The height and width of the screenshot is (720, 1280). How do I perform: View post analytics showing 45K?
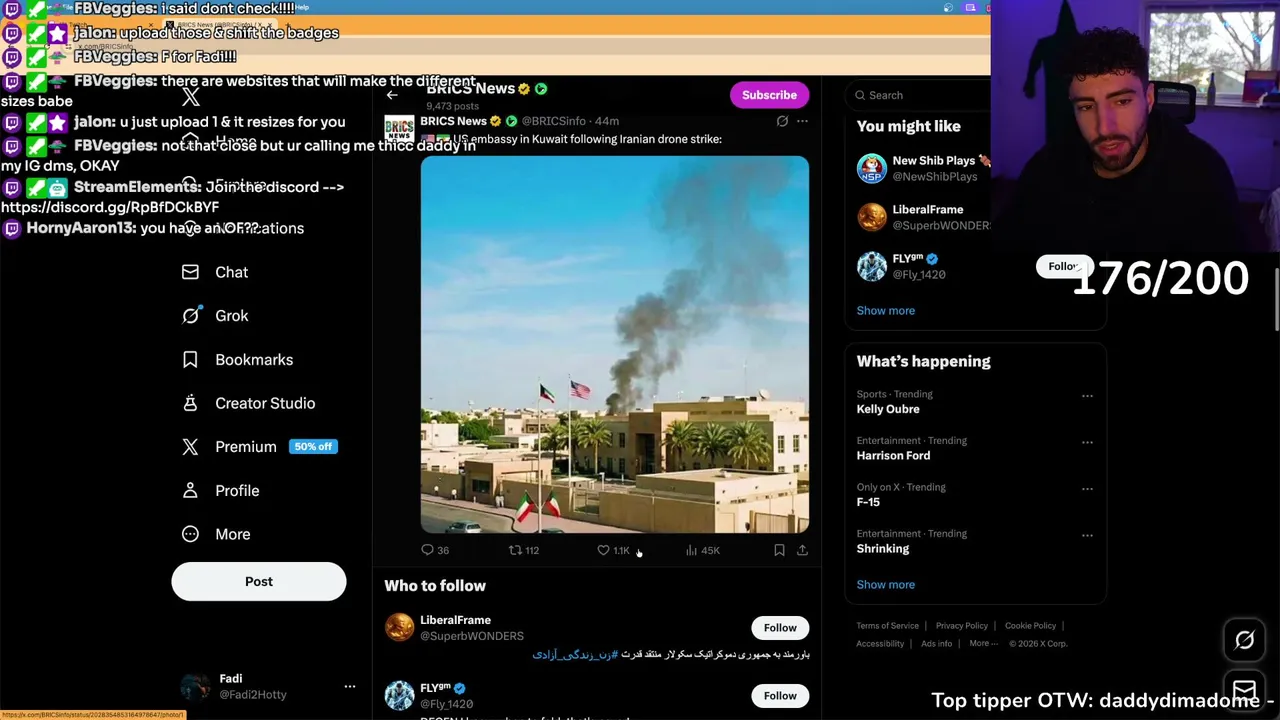tap(702, 550)
